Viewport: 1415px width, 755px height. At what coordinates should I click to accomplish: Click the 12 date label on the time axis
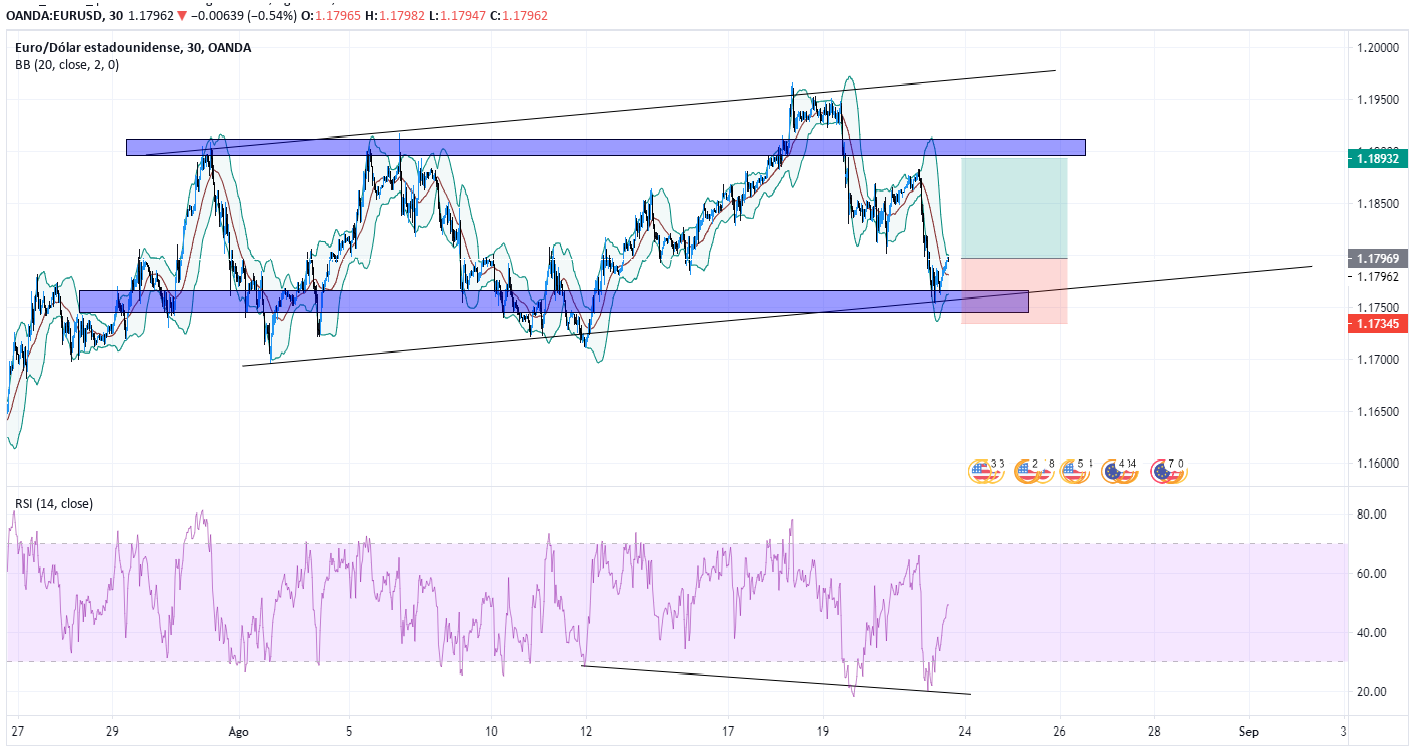click(586, 730)
